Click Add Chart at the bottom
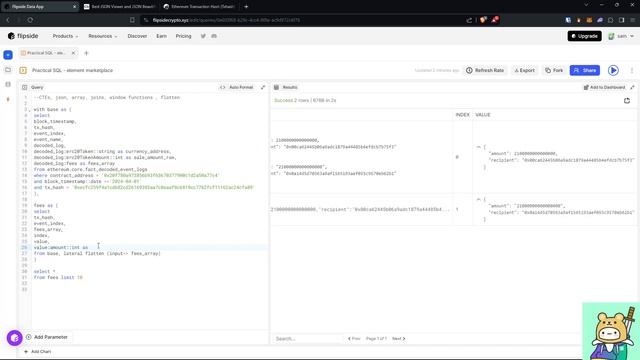The image size is (640, 360). click(x=38, y=351)
